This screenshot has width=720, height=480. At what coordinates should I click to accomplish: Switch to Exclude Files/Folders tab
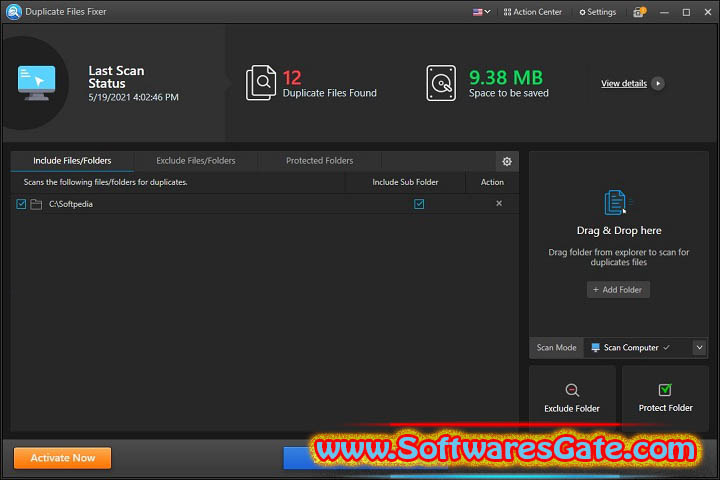point(196,161)
